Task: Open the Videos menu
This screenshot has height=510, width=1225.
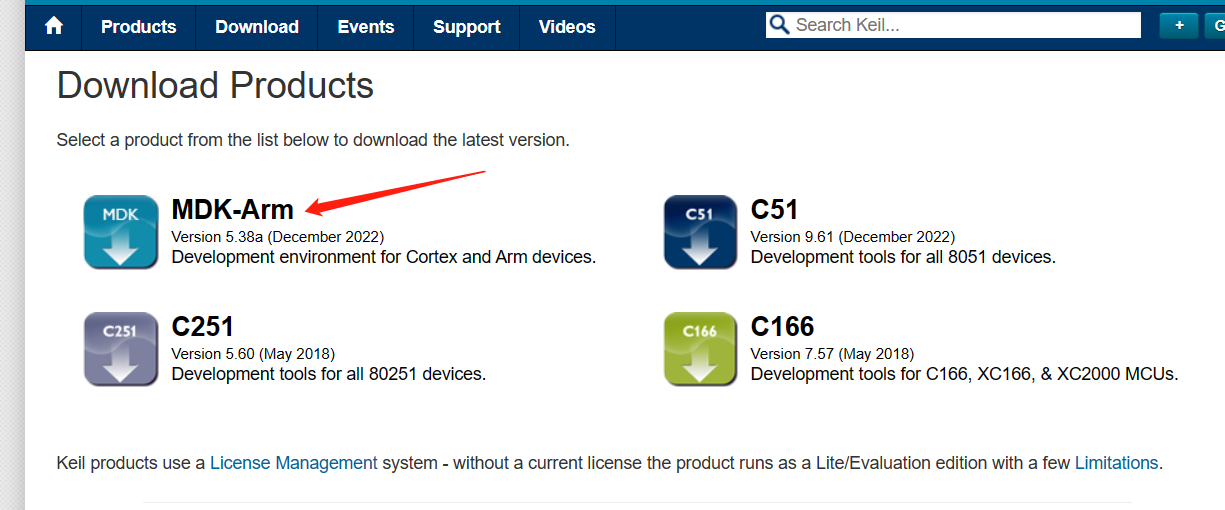Action: 567,27
